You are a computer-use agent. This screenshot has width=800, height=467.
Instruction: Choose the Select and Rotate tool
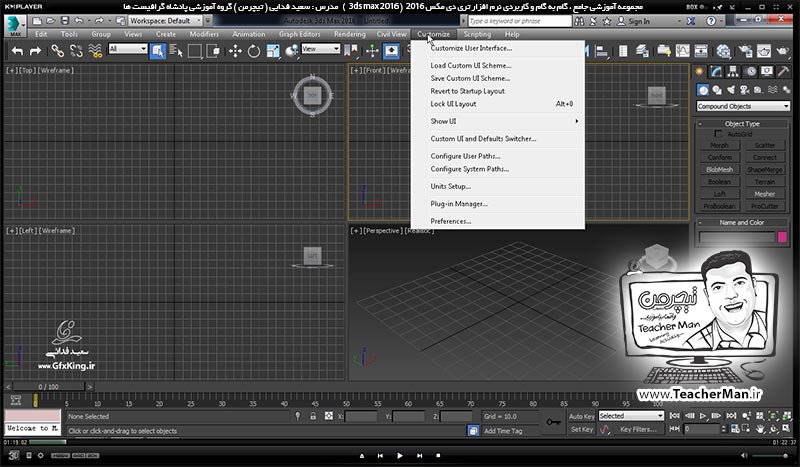tap(254, 51)
